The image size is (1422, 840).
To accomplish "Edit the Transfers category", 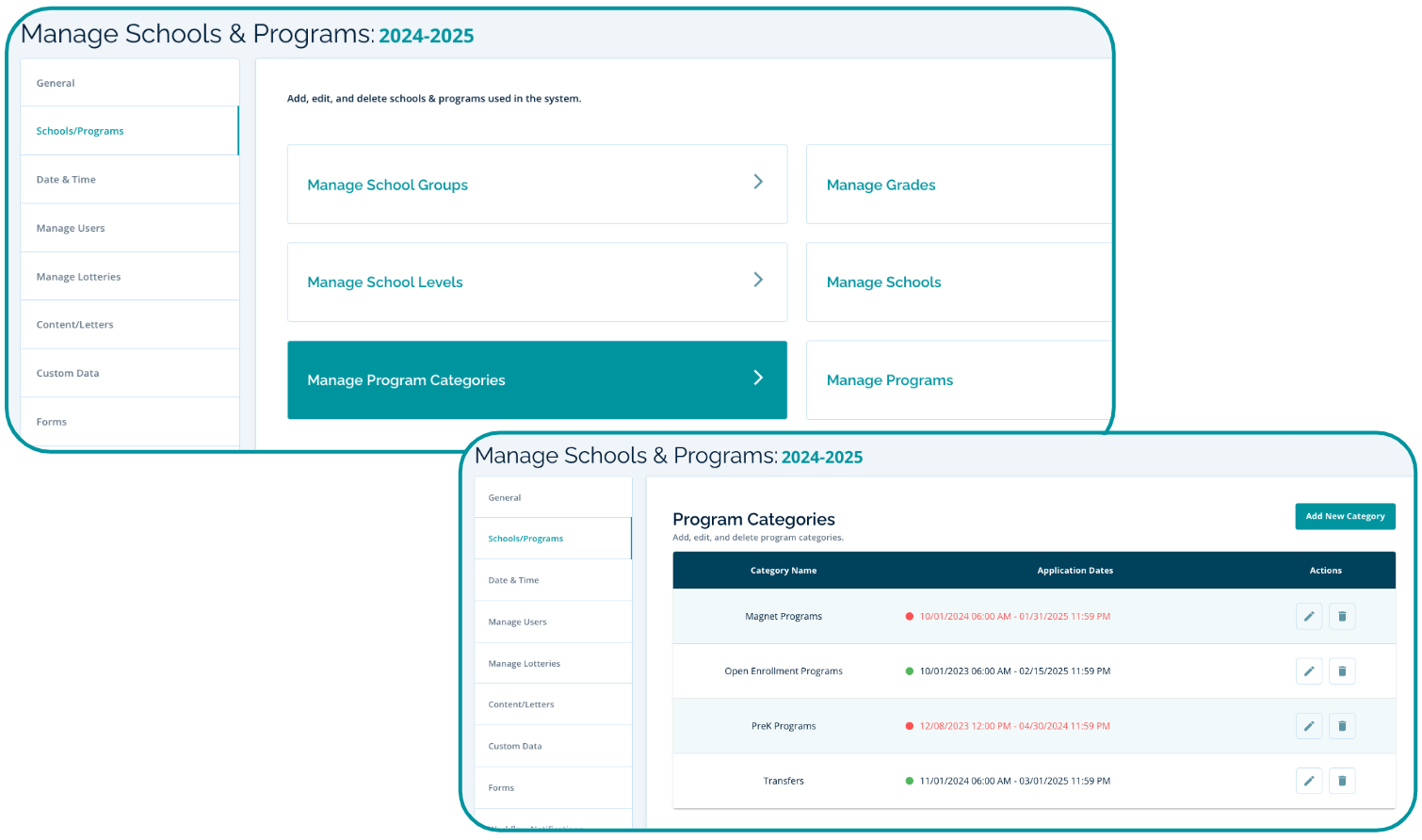I will point(1309,781).
